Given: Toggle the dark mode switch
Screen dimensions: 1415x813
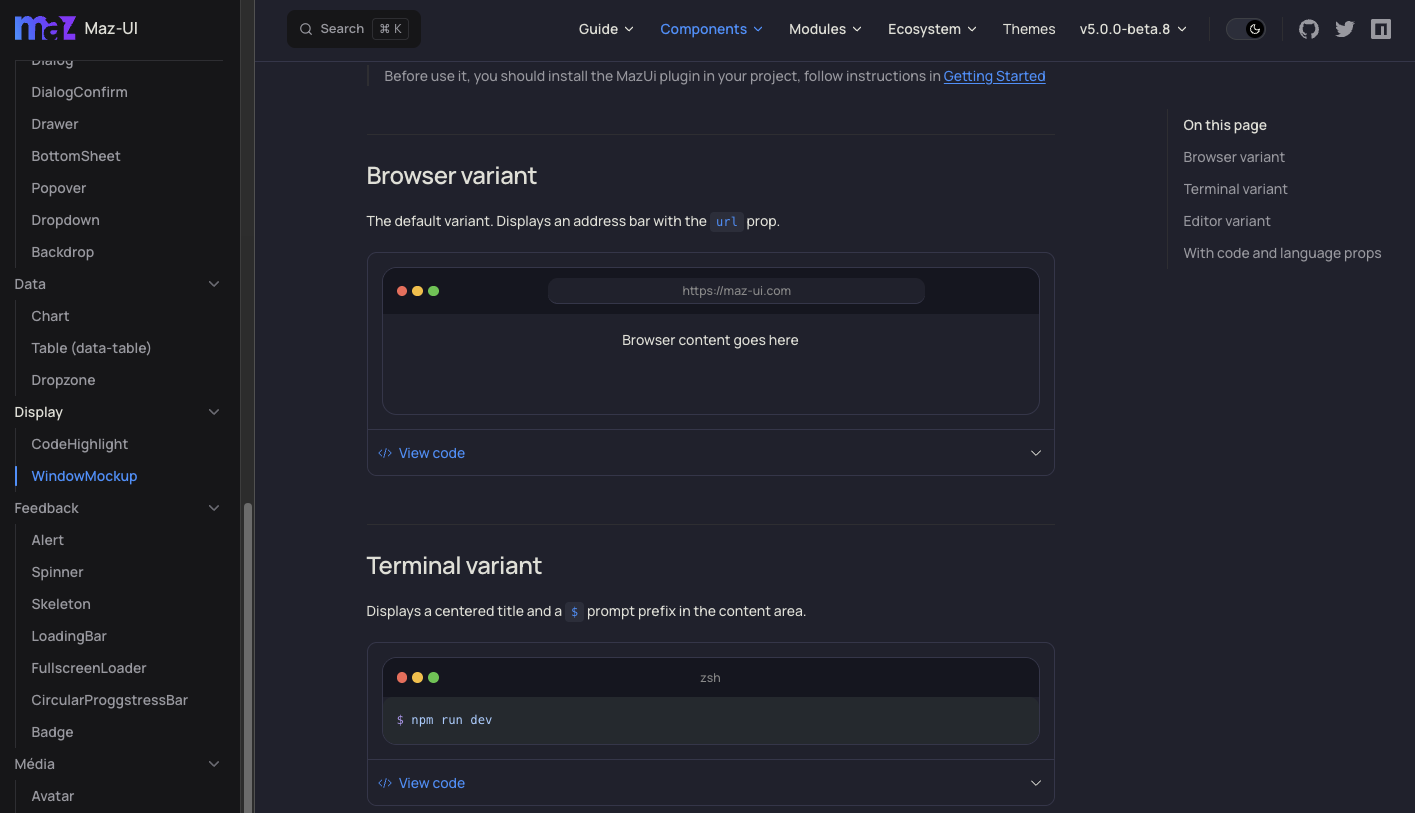Looking at the screenshot, I should coord(1247,29).
